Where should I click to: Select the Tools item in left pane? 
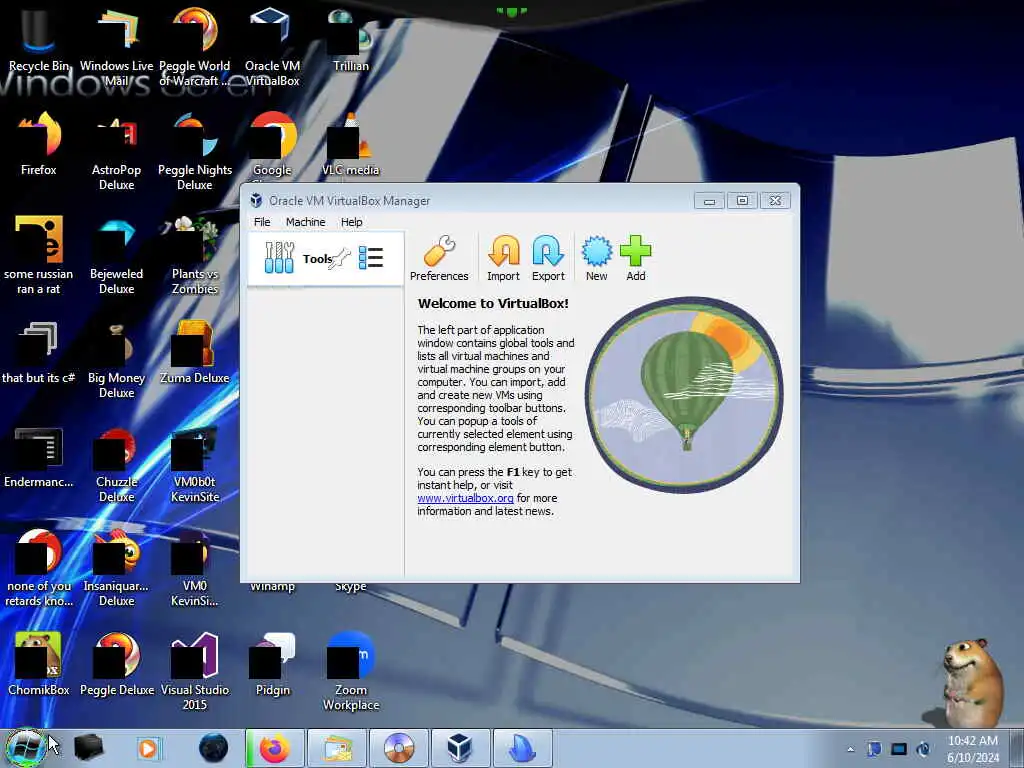click(325, 259)
